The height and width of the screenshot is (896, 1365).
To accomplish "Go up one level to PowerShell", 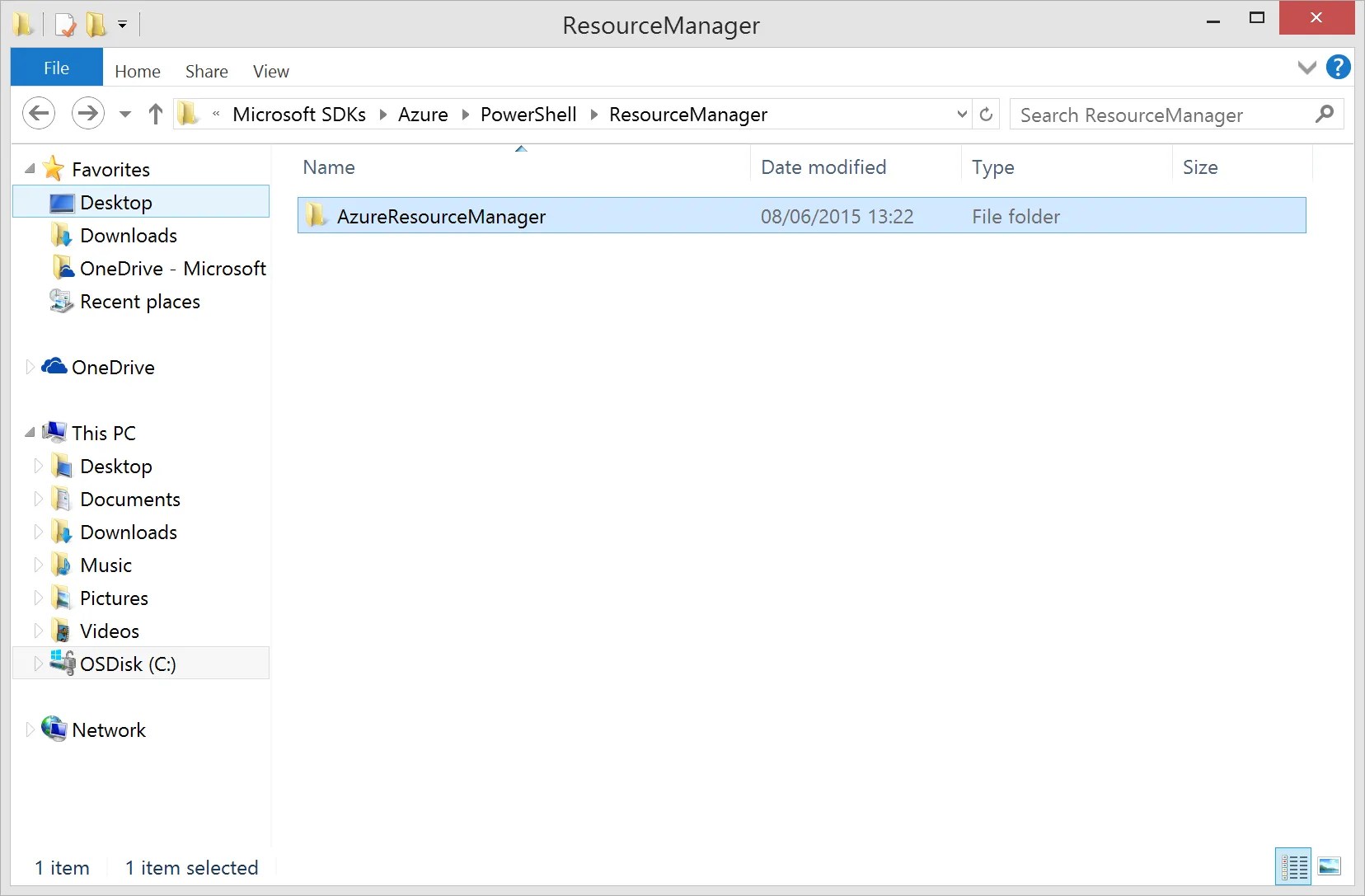I will coord(155,114).
